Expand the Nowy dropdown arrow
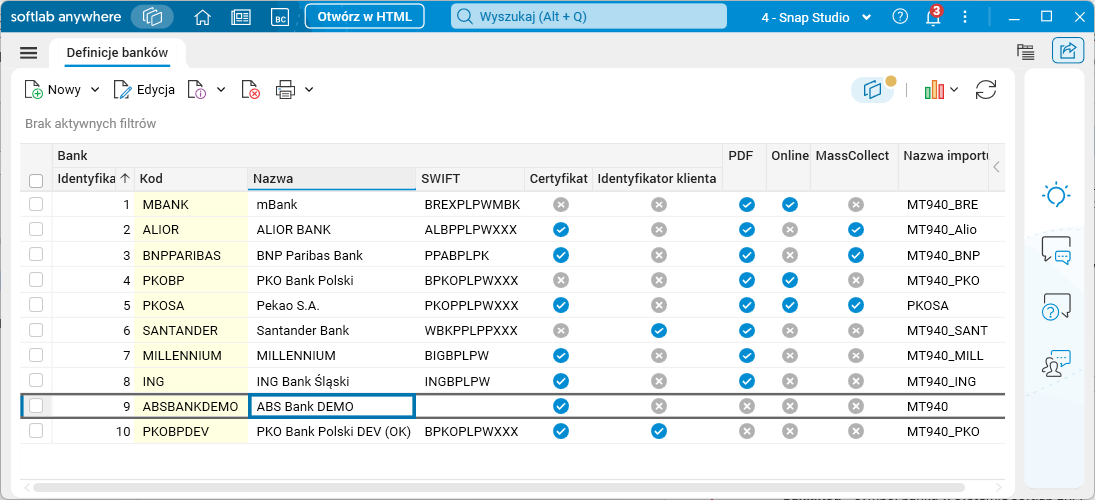Image resolution: width=1095 pixels, height=500 pixels. coord(95,90)
